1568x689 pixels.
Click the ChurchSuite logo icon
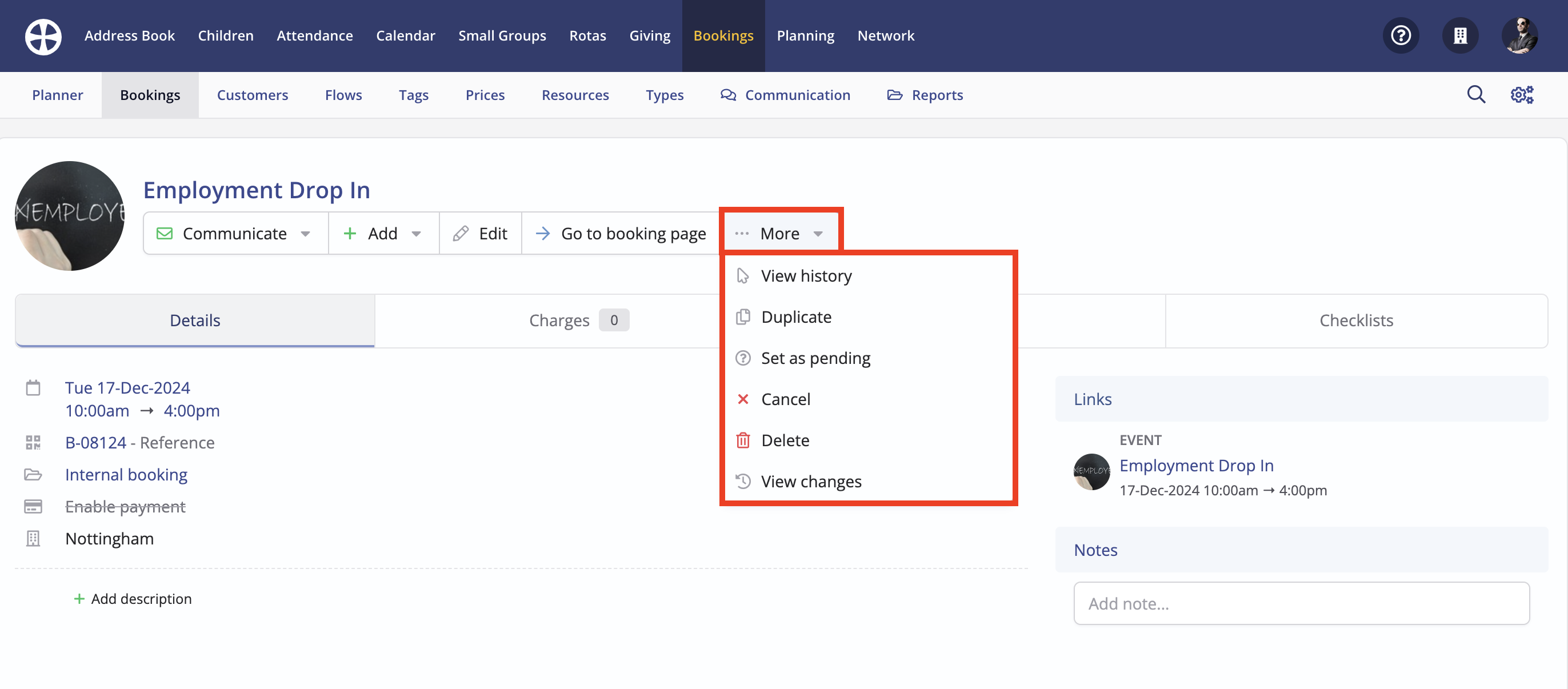pos(43,36)
